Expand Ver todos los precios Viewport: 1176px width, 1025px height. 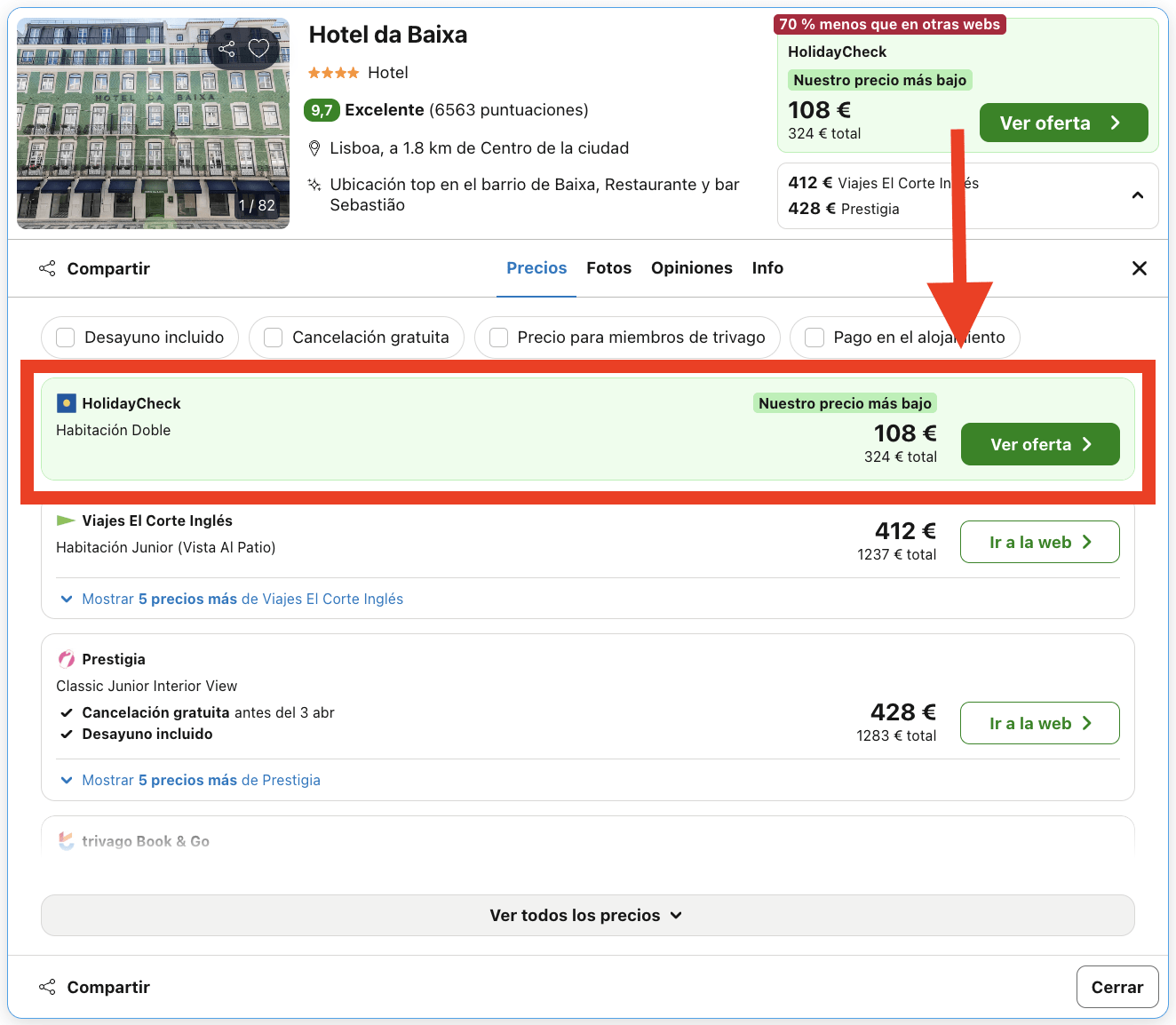coord(588,915)
